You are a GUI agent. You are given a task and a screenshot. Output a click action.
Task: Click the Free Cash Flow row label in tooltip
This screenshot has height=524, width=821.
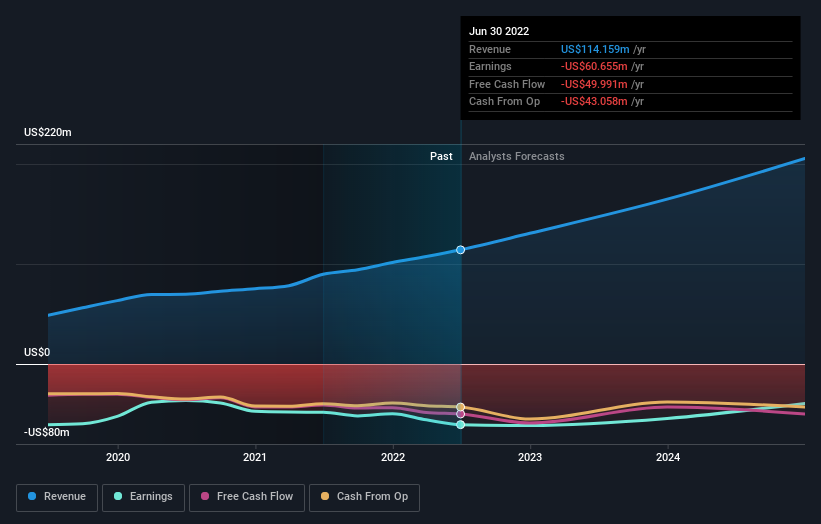pos(507,84)
